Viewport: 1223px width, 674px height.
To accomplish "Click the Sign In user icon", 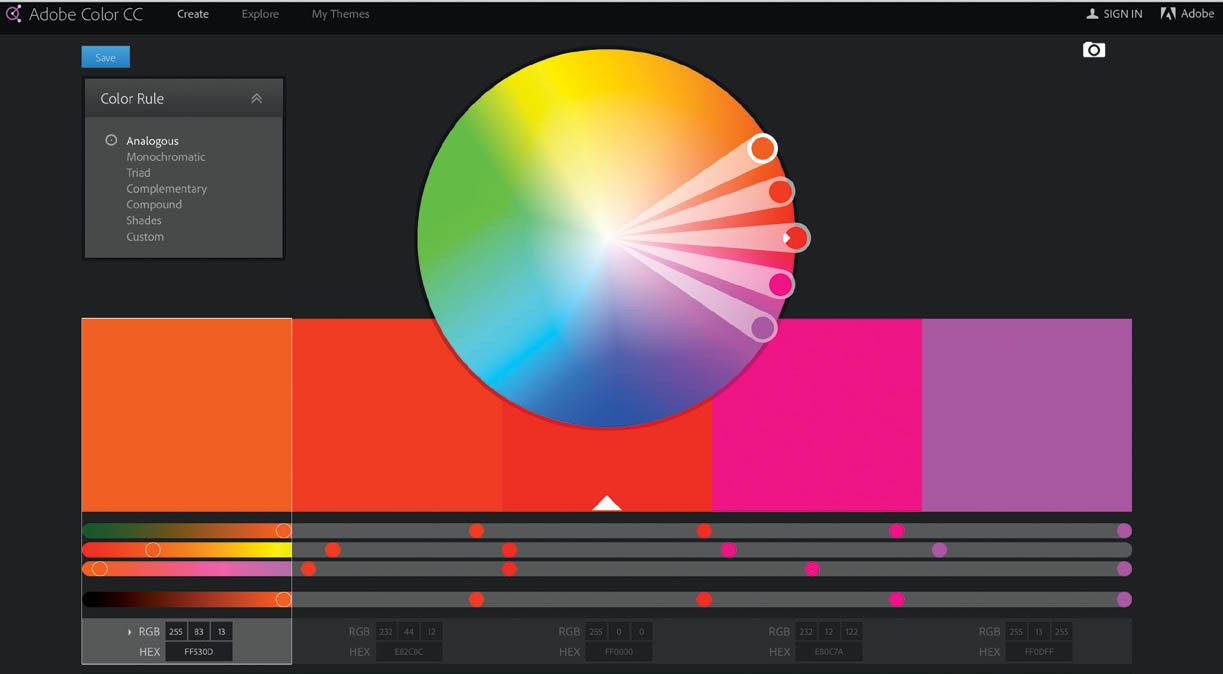I will point(1092,14).
